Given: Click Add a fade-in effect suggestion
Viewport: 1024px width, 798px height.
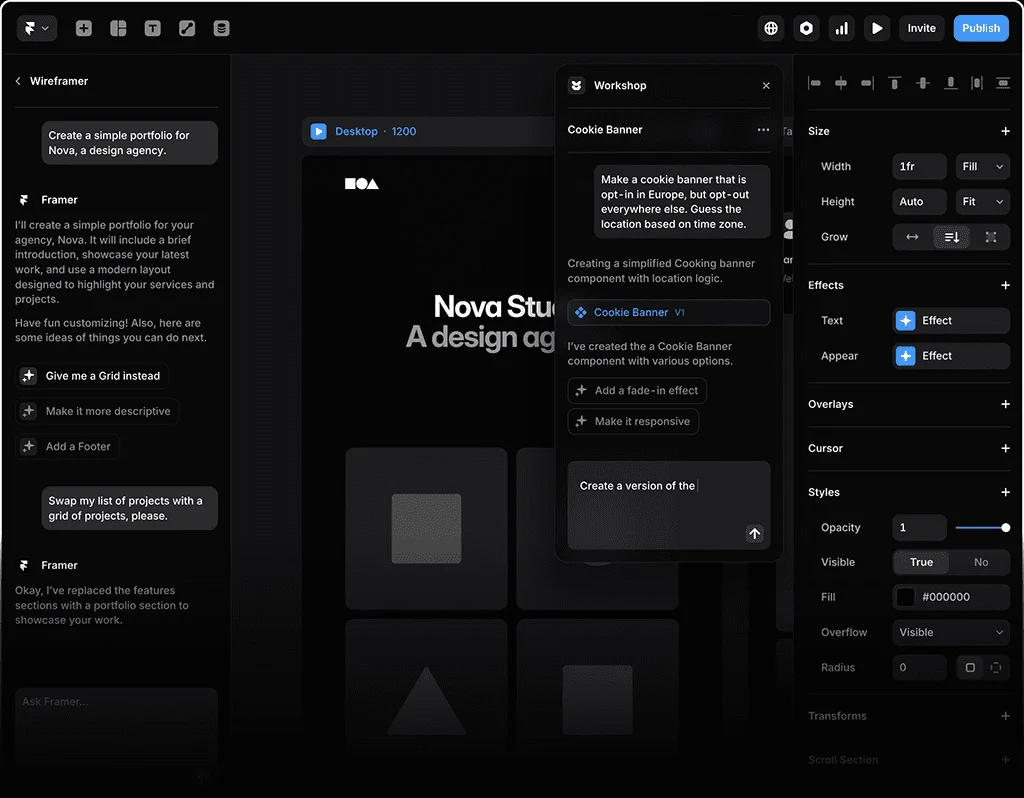Looking at the screenshot, I should coord(637,391).
